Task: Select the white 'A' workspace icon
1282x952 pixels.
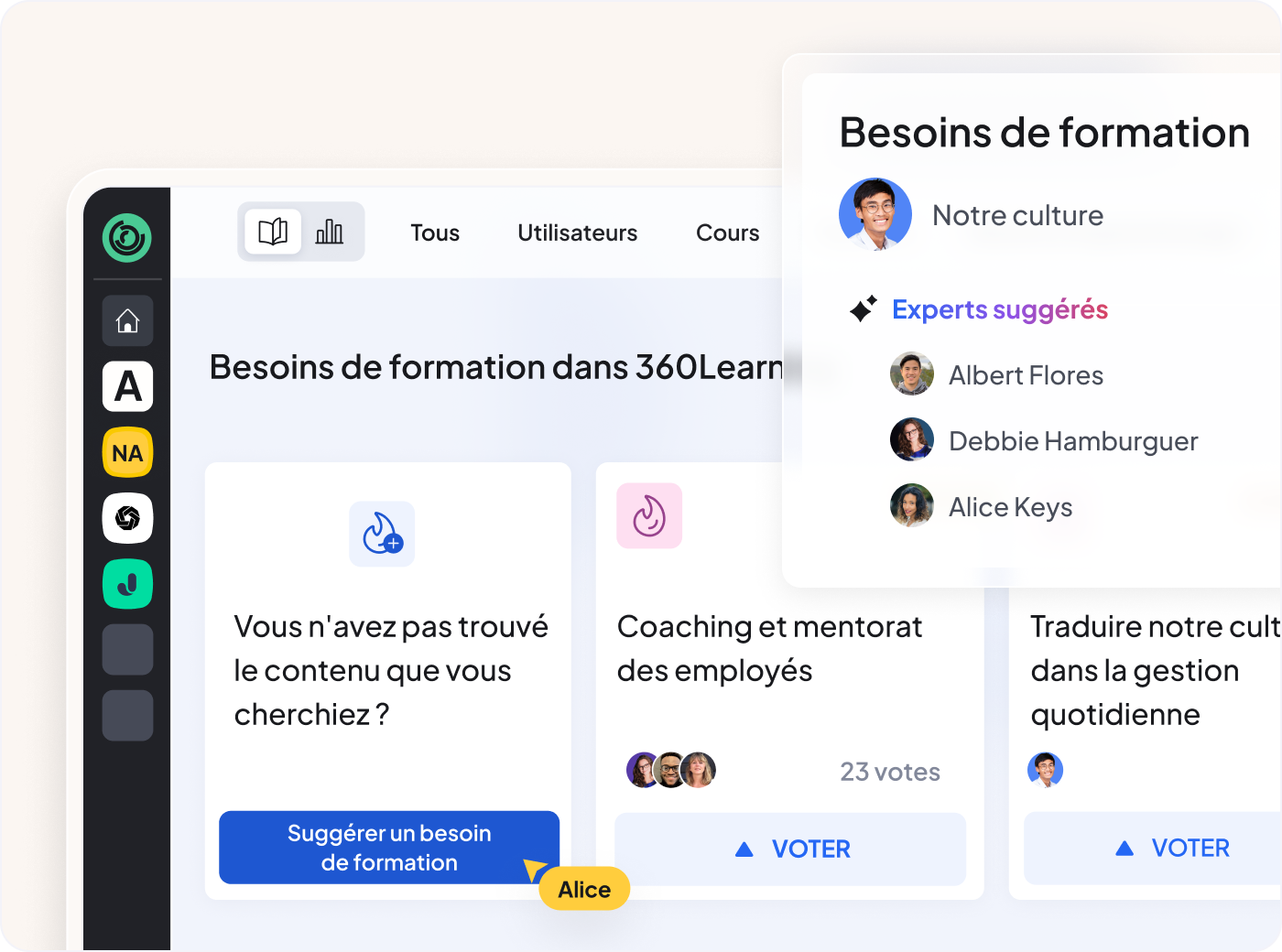Action: click(x=127, y=386)
